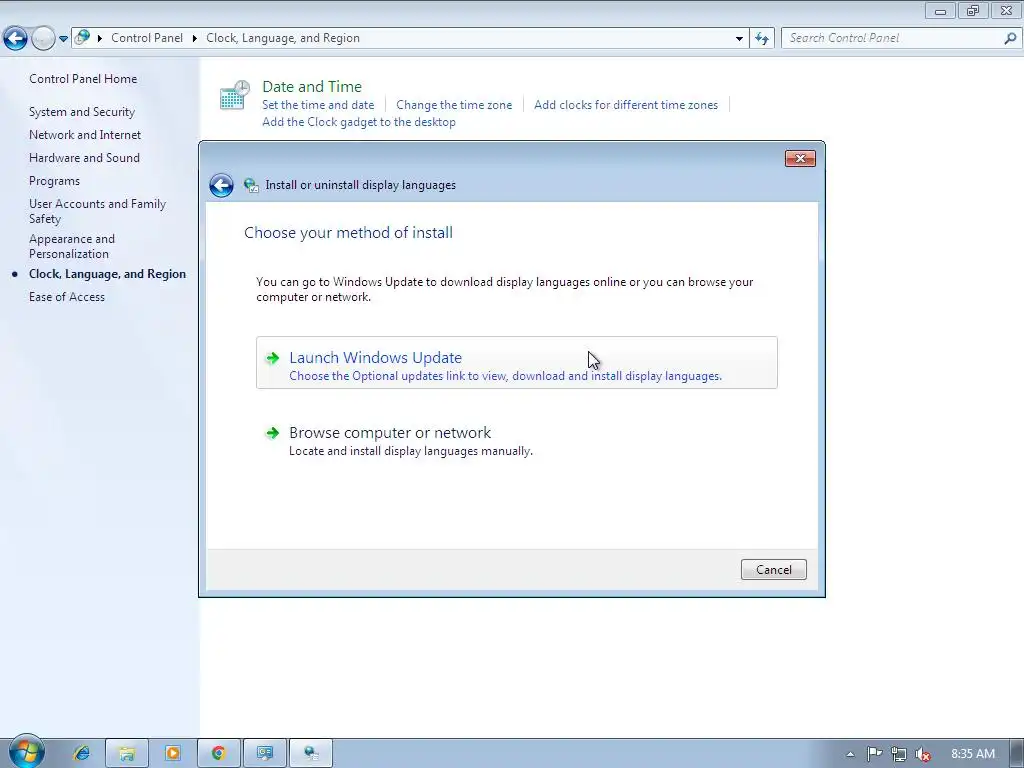This screenshot has height=768, width=1024.
Task: Click green arrow beside Launch Windows Update
Action: point(272,358)
